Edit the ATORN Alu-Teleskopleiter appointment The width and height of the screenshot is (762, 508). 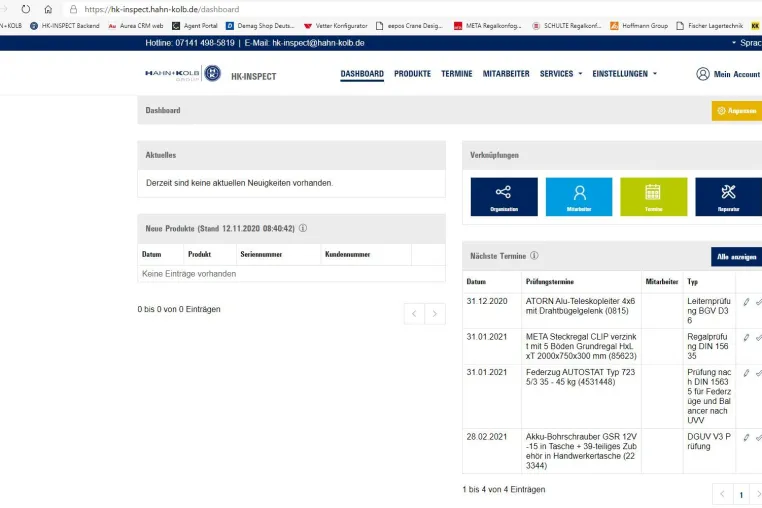click(746, 302)
